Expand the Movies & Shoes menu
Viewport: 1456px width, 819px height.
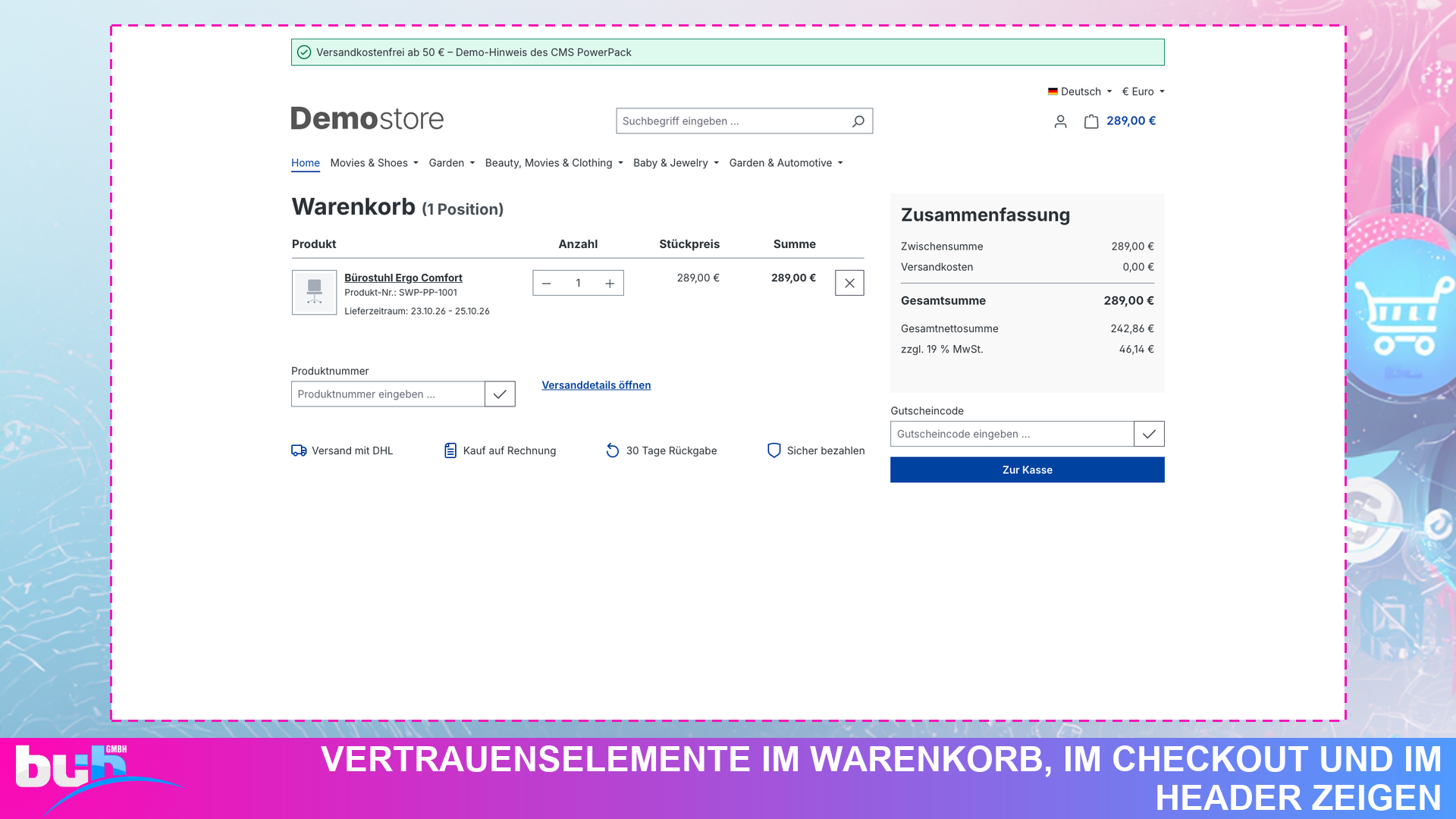coord(374,163)
